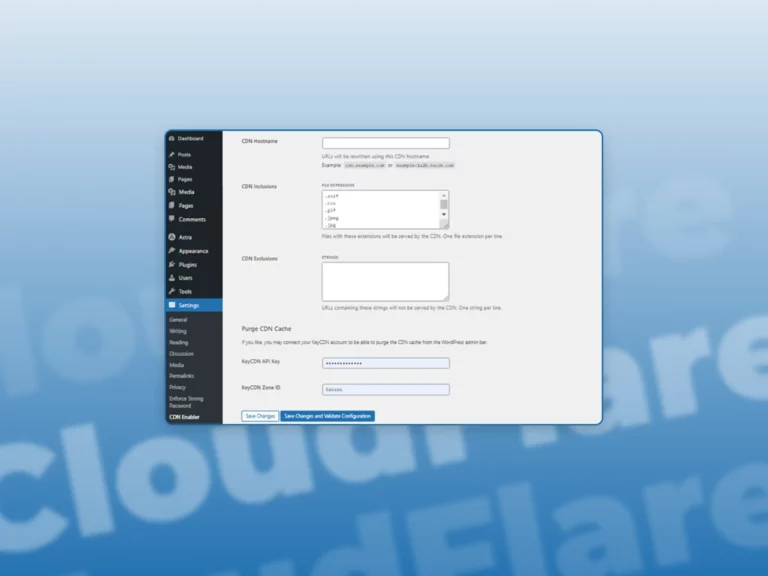Click the inclusions list scroll-down arrow

point(444,215)
